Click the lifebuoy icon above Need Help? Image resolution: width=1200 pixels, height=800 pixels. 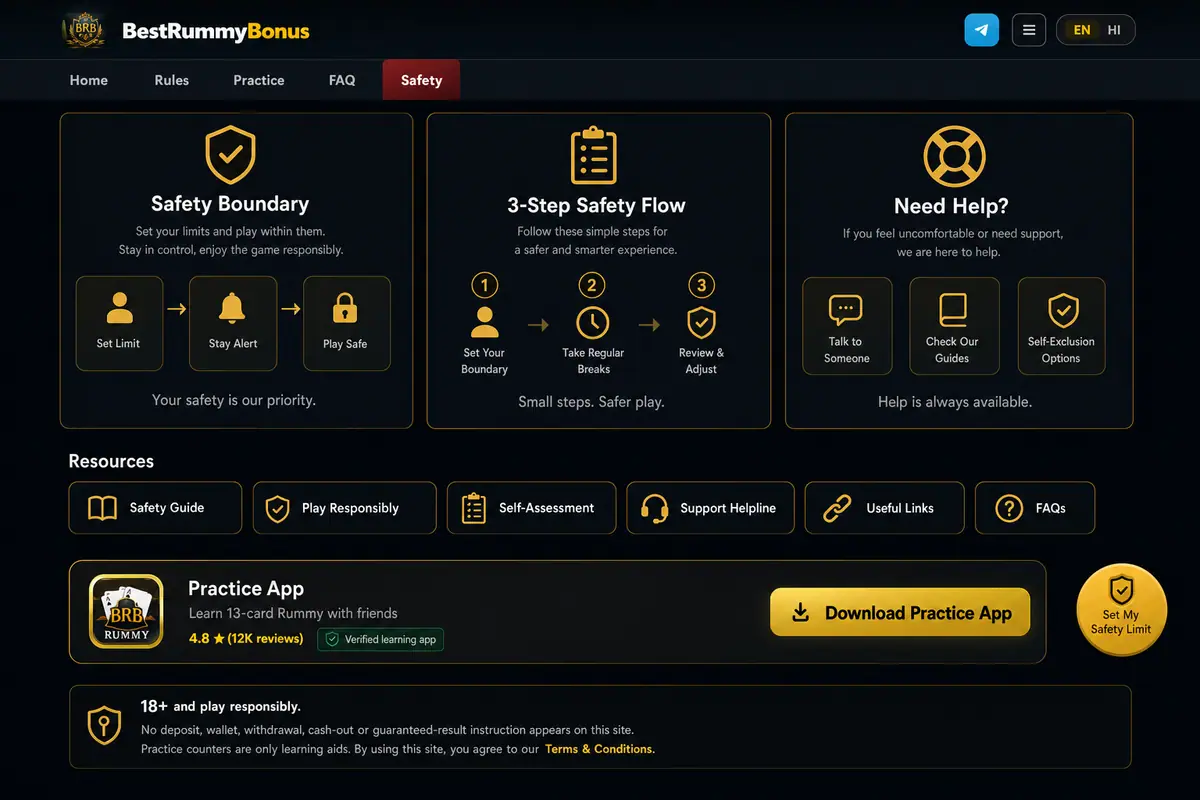[x=954, y=156]
